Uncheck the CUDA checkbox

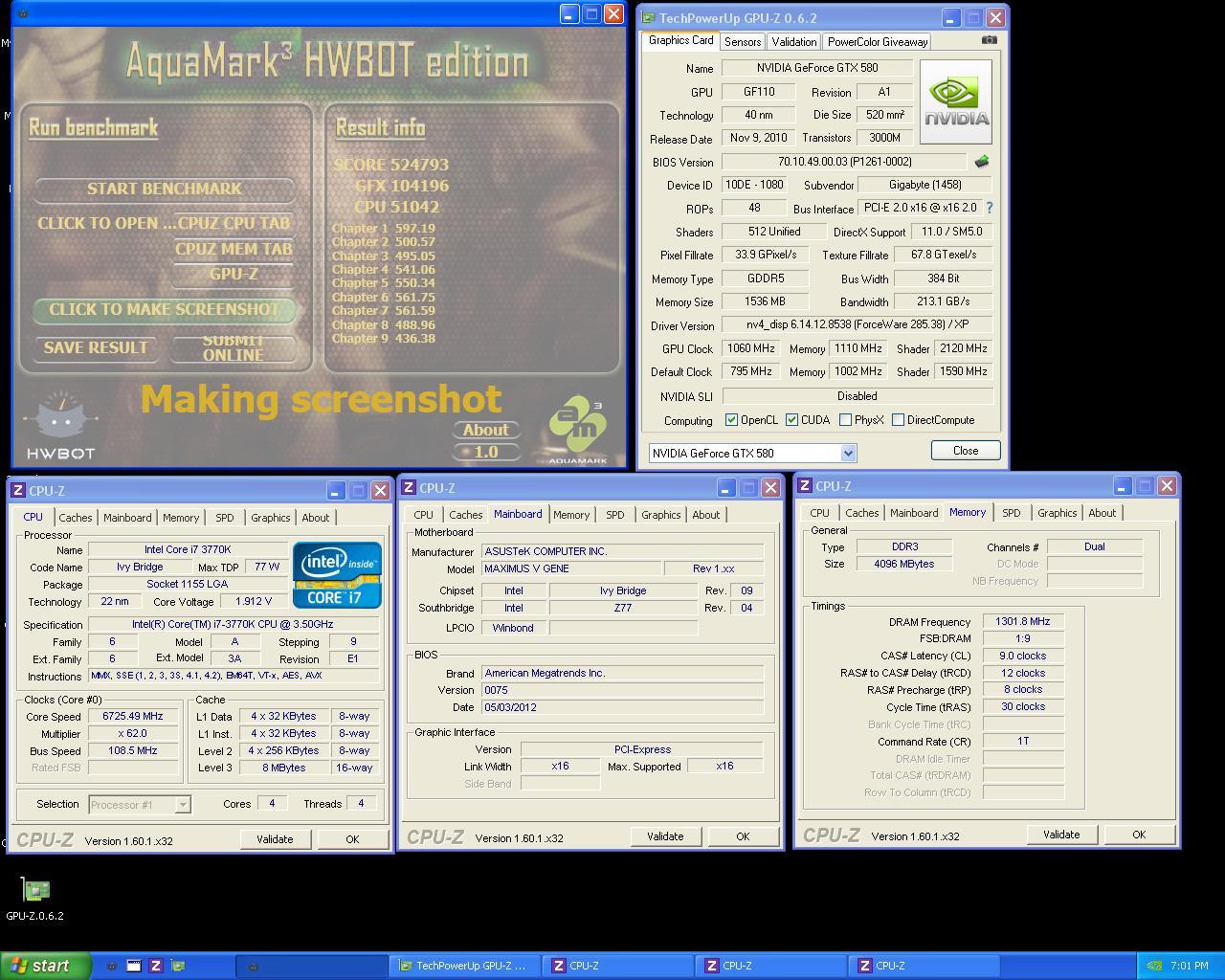click(x=791, y=420)
